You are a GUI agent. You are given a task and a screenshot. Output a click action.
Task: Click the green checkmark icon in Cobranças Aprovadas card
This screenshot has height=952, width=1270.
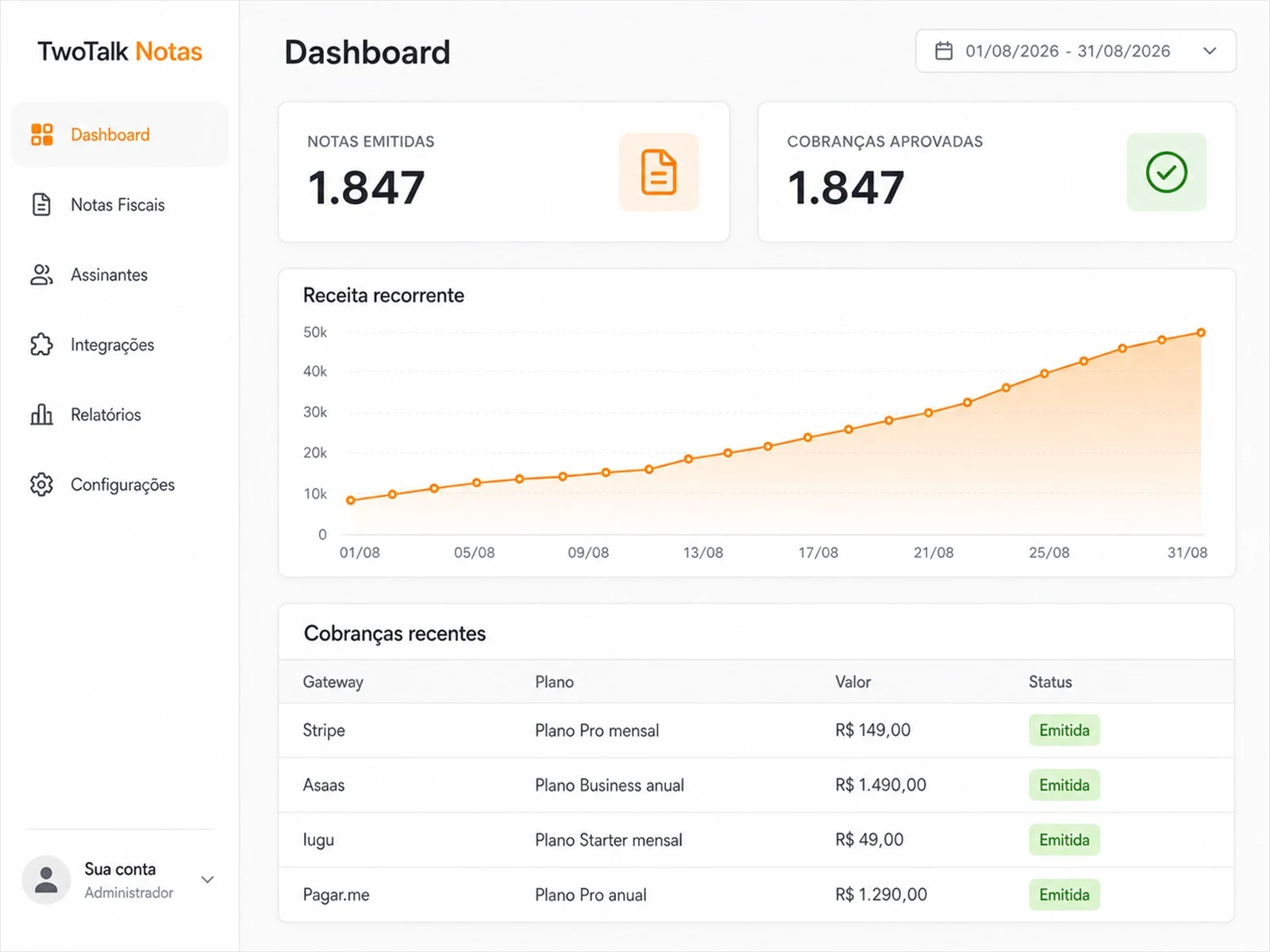1167,172
